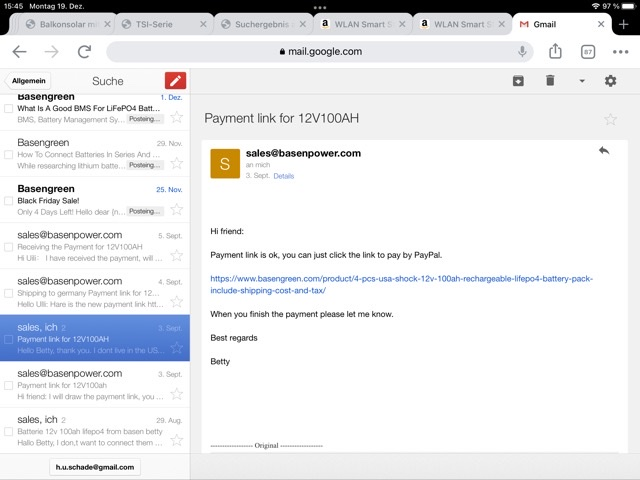Viewport: 640px width, 480px height.
Task: Open a new tab with plus button
Action: (x=623, y=24)
